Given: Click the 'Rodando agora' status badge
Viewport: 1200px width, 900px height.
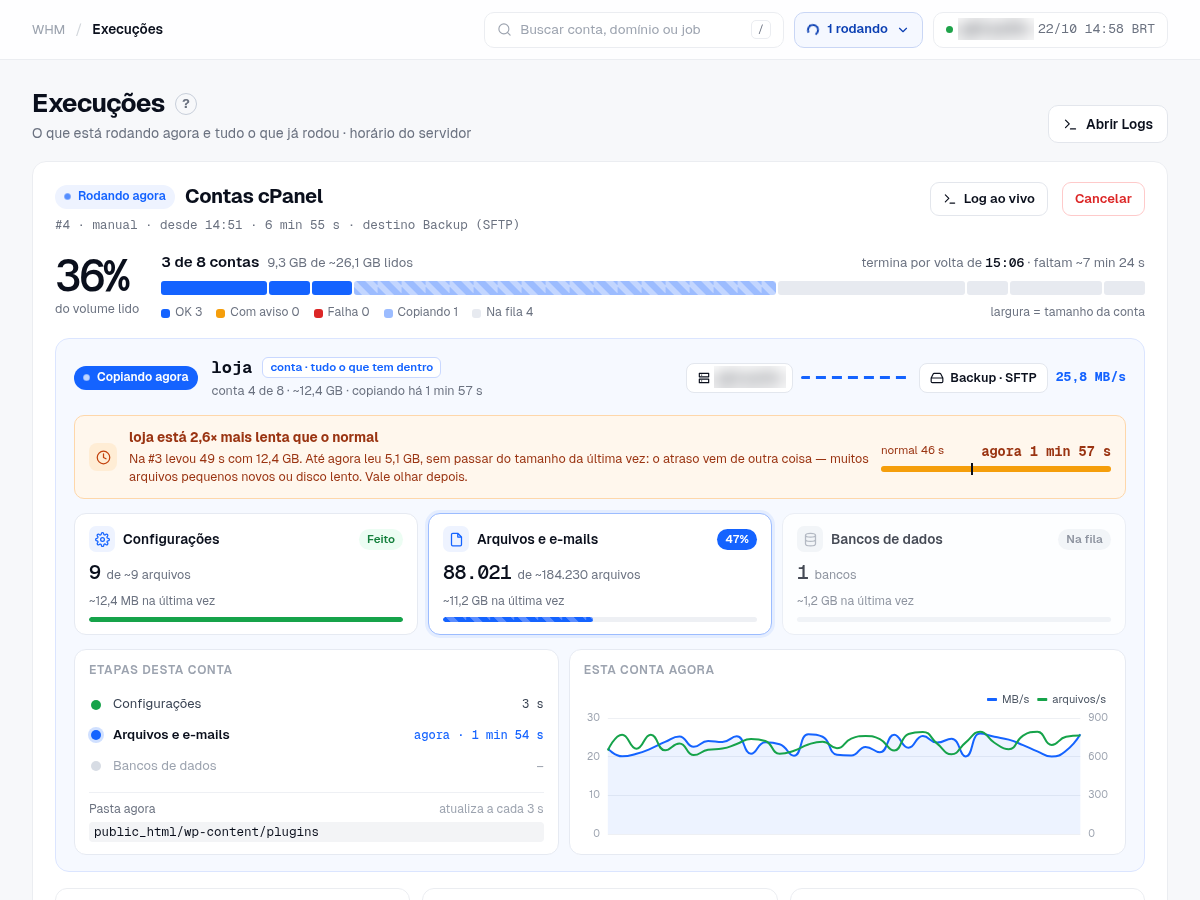Looking at the screenshot, I should (115, 197).
